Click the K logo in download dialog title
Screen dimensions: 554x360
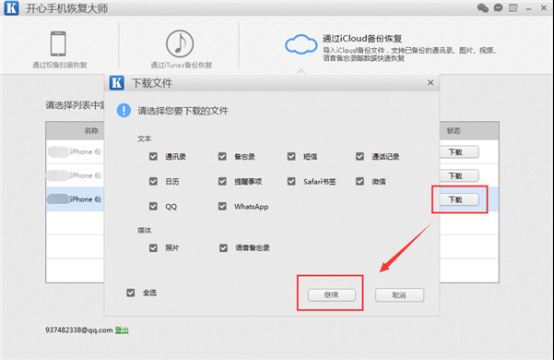click(x=117, y=83)
